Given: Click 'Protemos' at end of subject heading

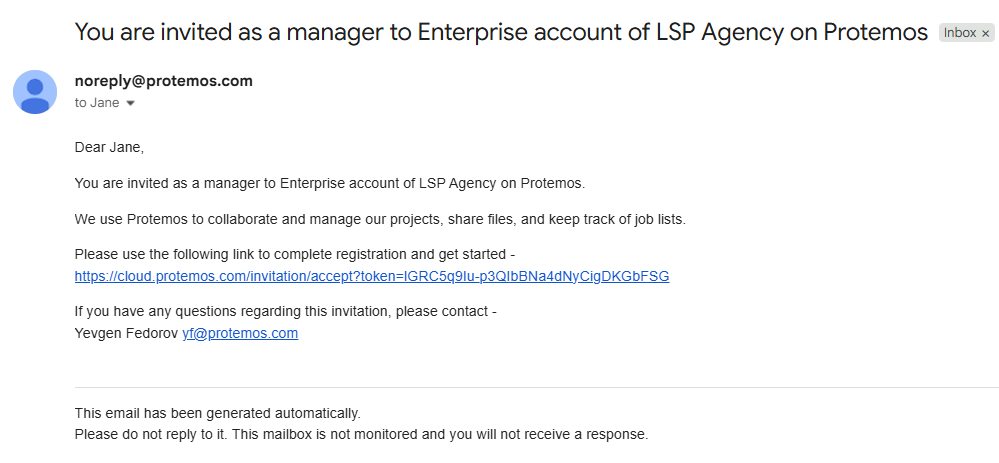Looking at the screenshot, I should pyautogui.click(x=875, y=32).
